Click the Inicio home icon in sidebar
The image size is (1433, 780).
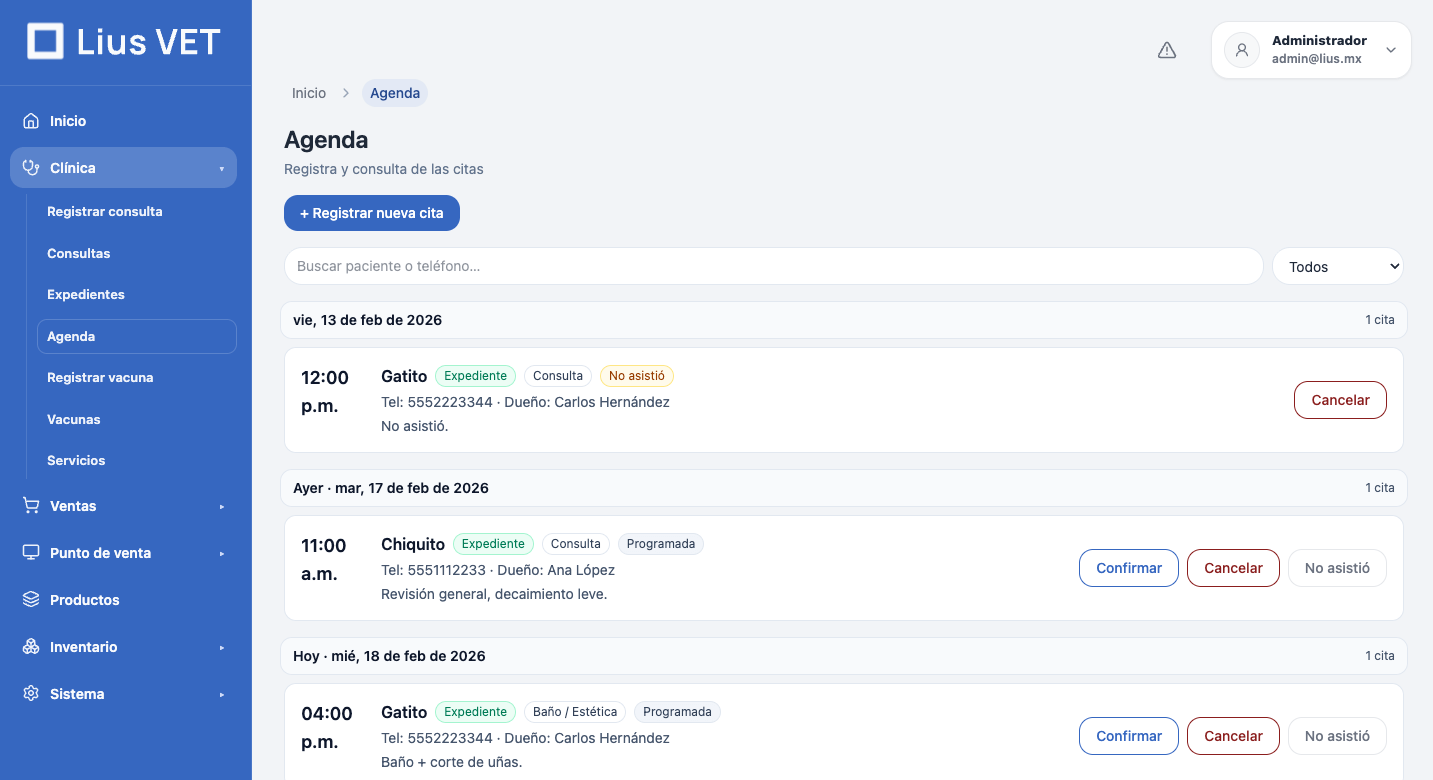31,120
